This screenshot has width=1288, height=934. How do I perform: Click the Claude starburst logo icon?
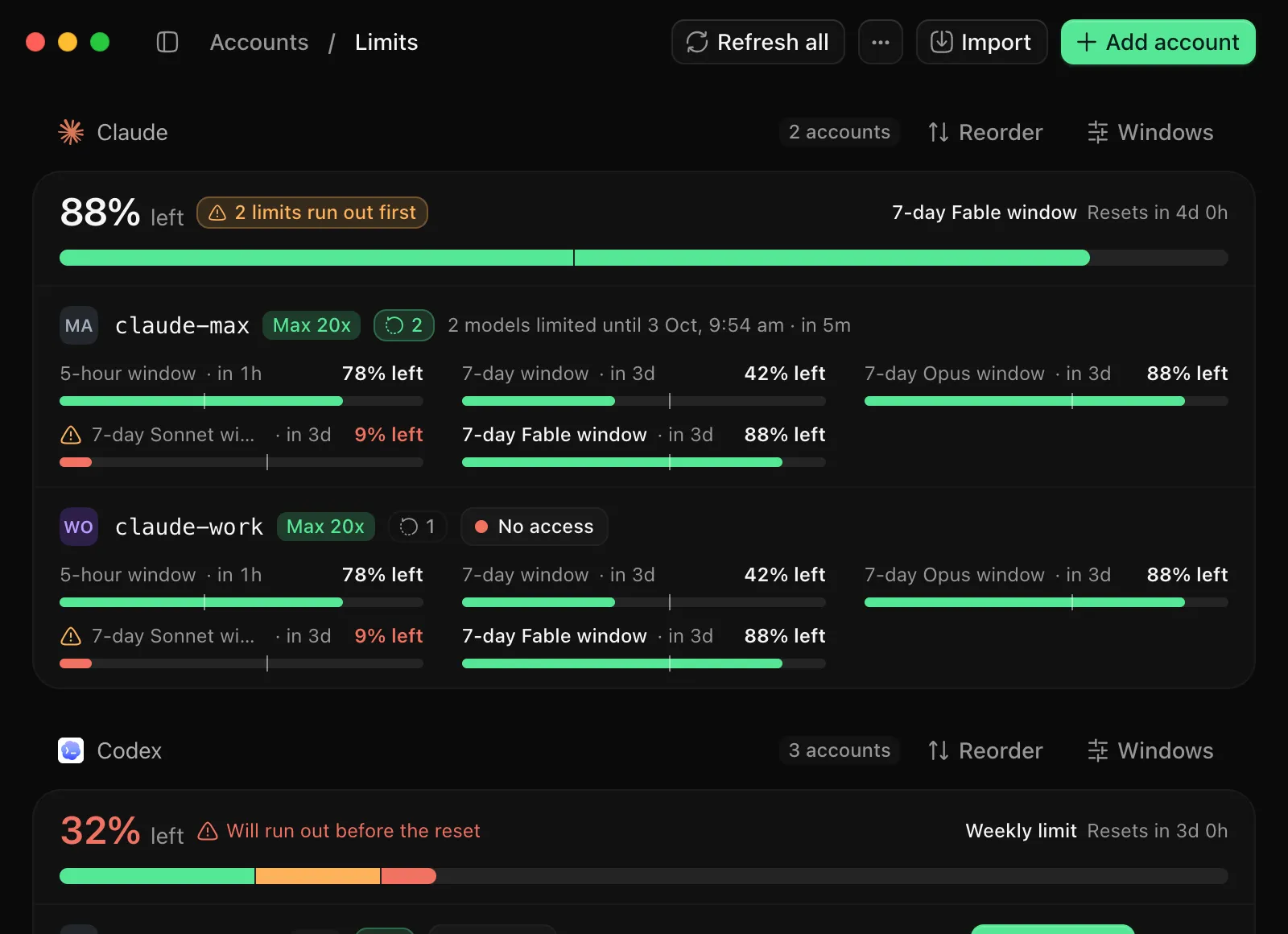click(71, 132)
